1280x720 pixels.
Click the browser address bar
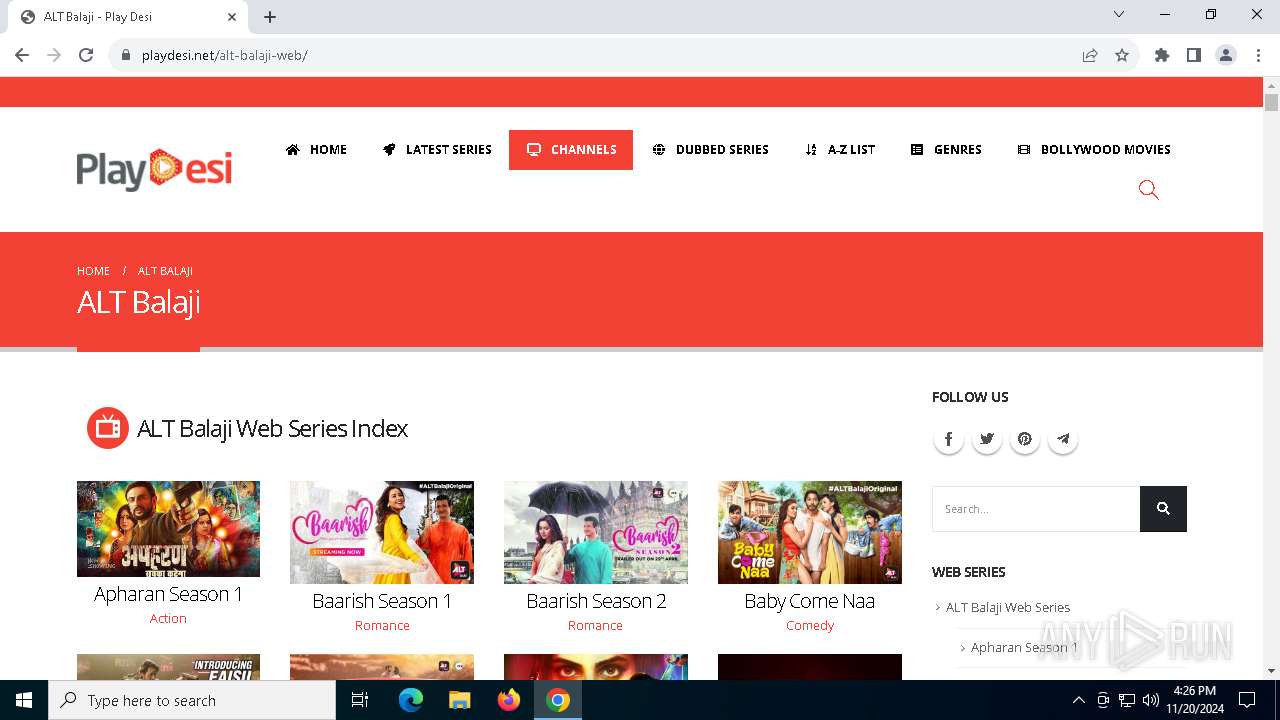pos(600,55)
